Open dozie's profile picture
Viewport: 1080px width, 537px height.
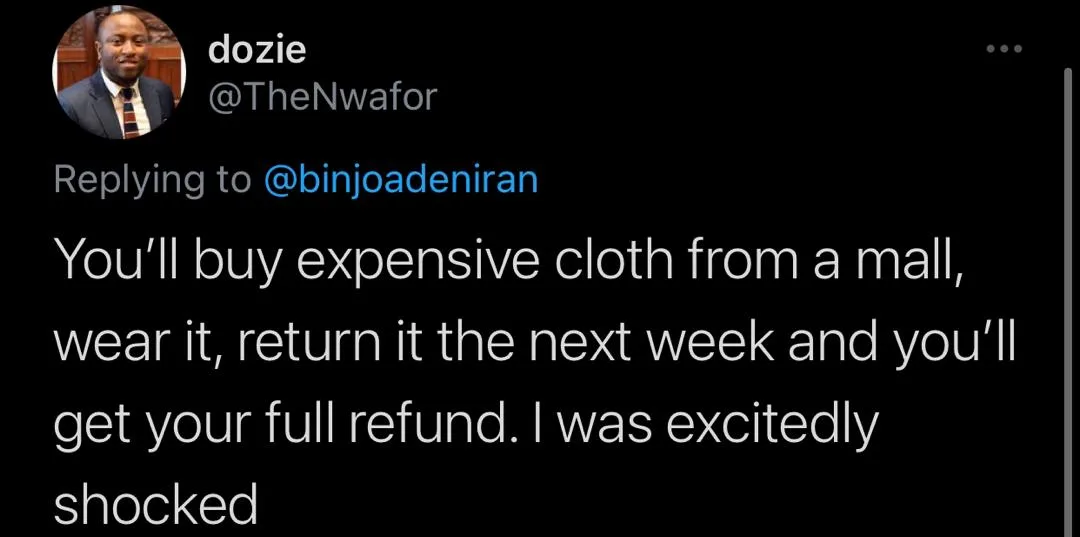click(x=118, y=72)
